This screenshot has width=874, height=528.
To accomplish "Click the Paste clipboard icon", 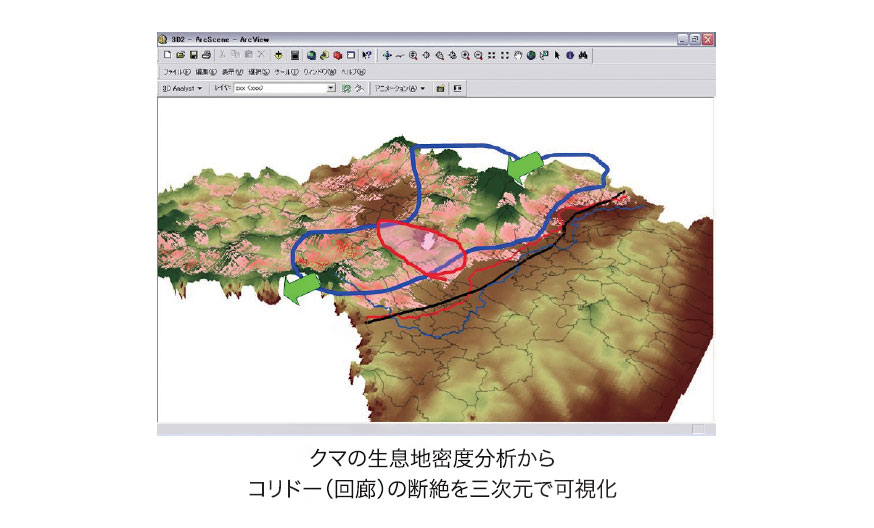I will 248,55.
